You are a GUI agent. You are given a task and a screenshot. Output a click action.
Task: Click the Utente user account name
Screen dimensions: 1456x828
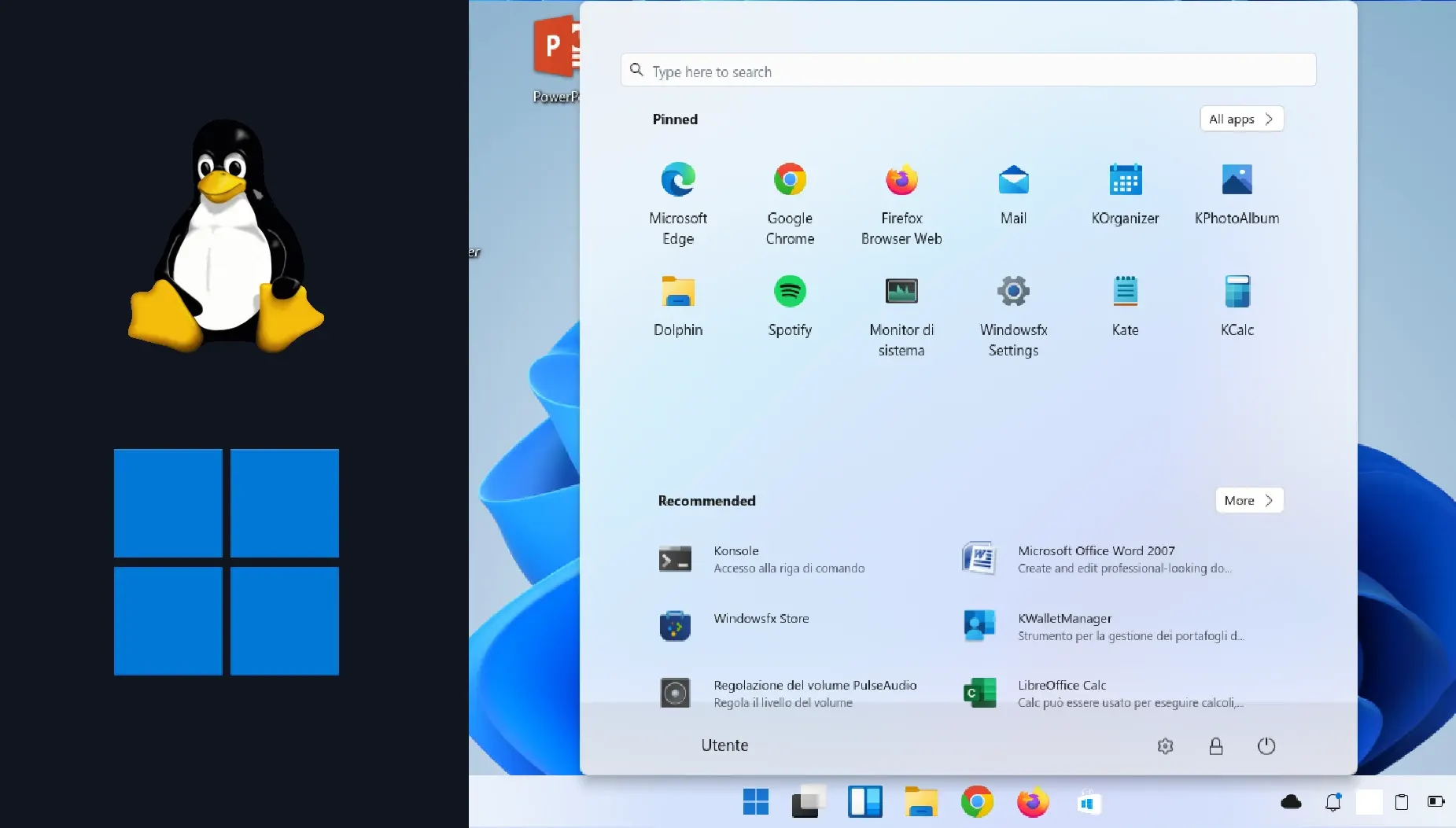[724, 745]
